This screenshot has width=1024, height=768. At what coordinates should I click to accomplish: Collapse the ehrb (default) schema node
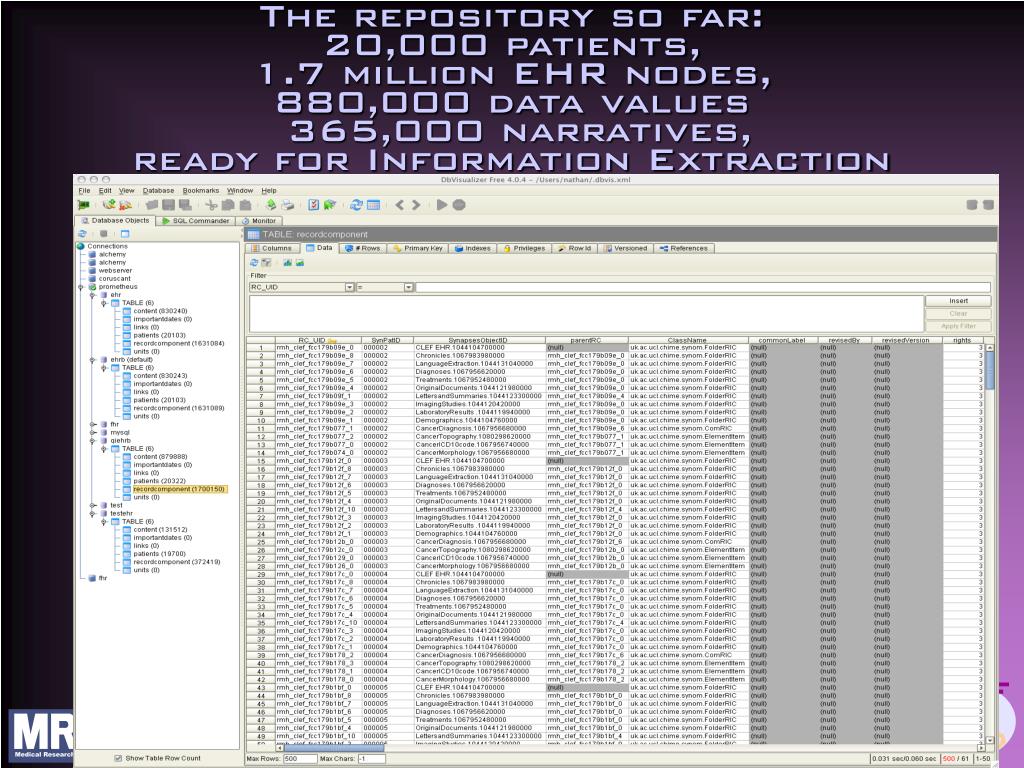93,360
